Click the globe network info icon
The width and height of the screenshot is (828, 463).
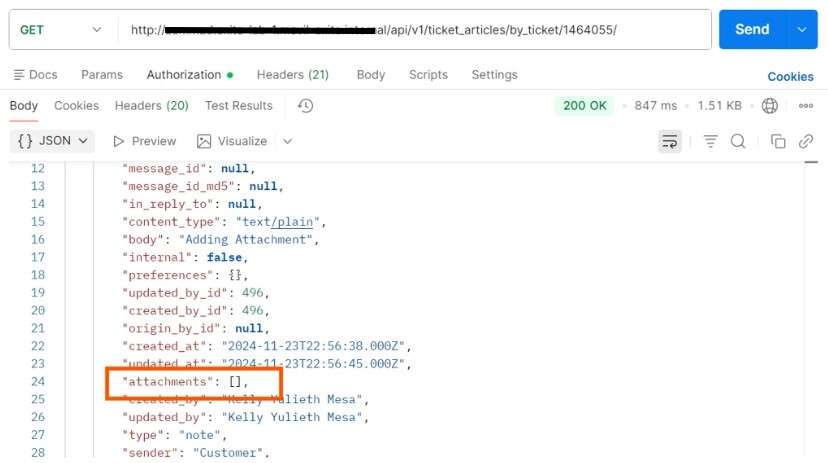click(770, 106)
